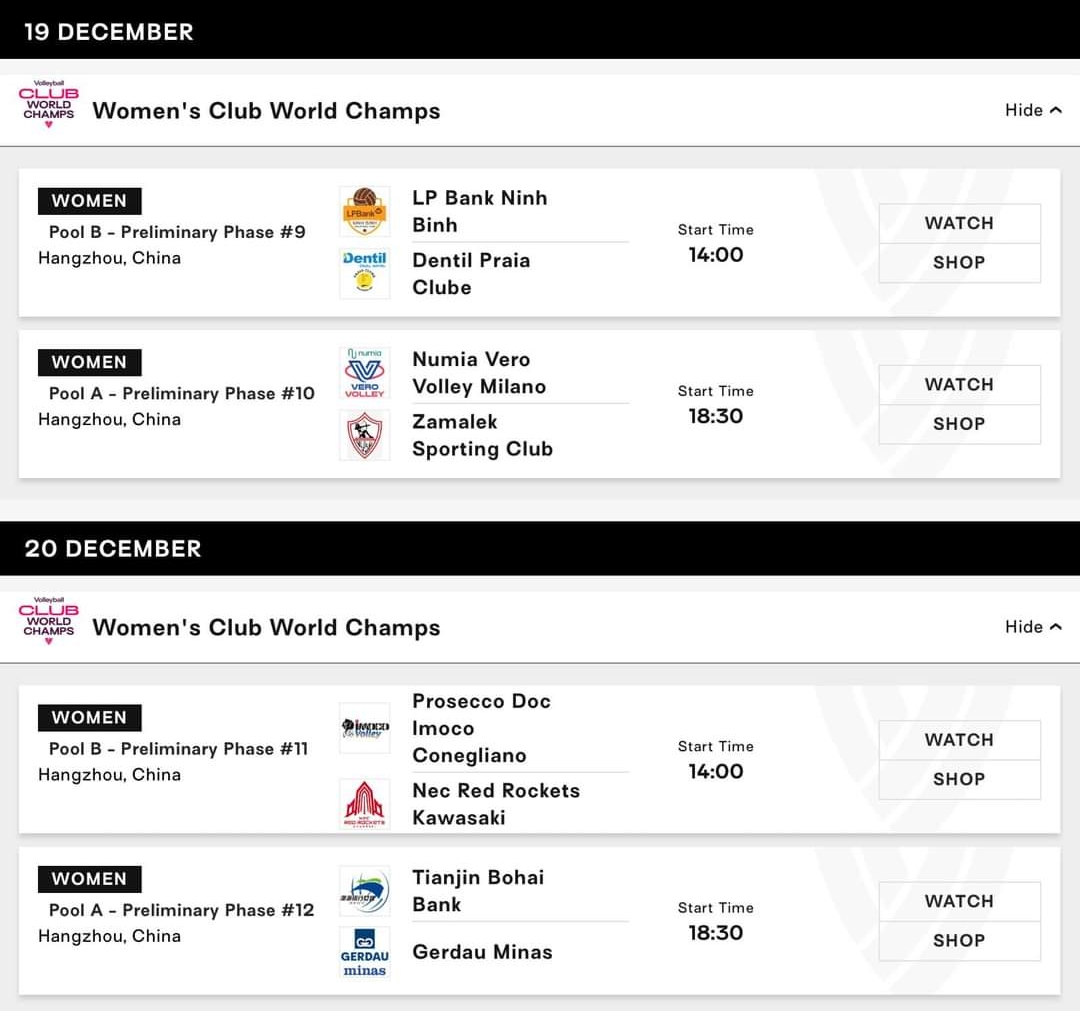
Task: Select the Gerdau Minas team logo
Action: coord(364,952)
